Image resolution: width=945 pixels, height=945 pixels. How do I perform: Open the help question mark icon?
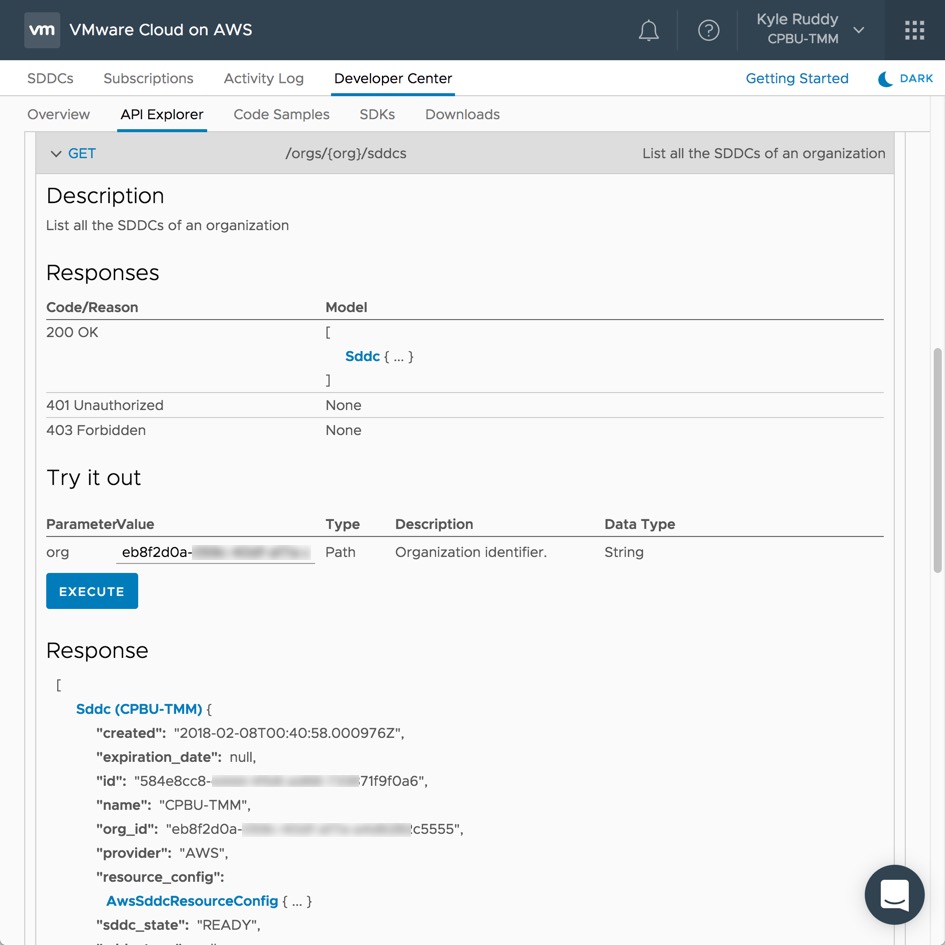(708, 30)
